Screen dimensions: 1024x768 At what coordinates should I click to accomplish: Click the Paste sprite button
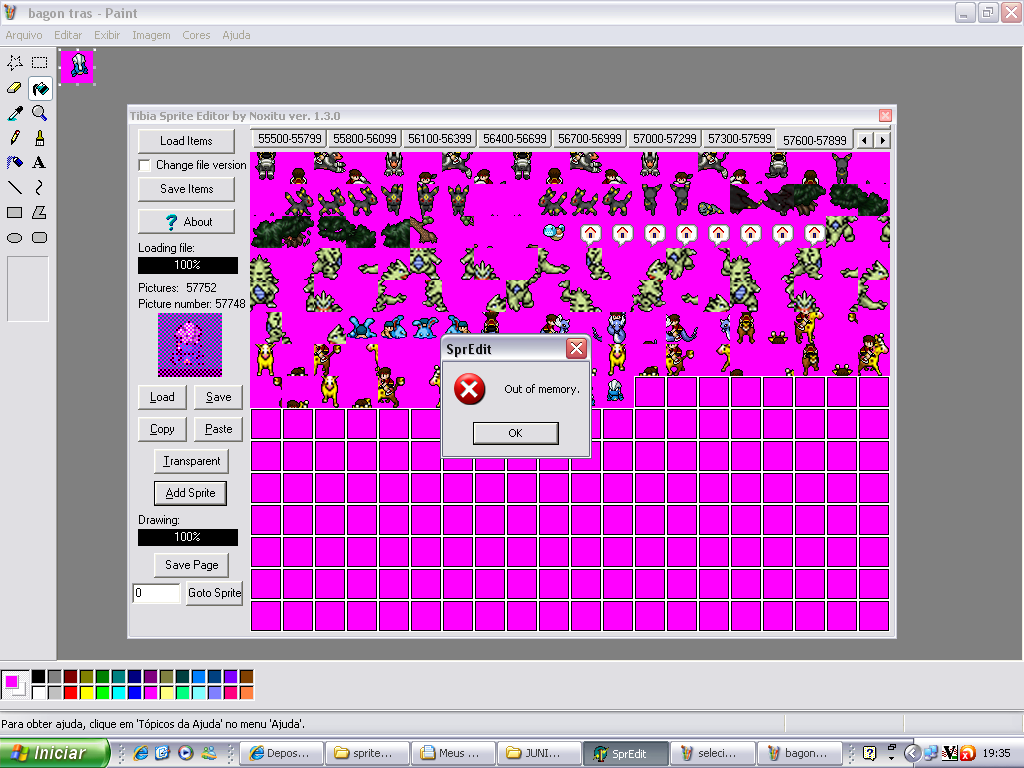[x=218, y=429]
